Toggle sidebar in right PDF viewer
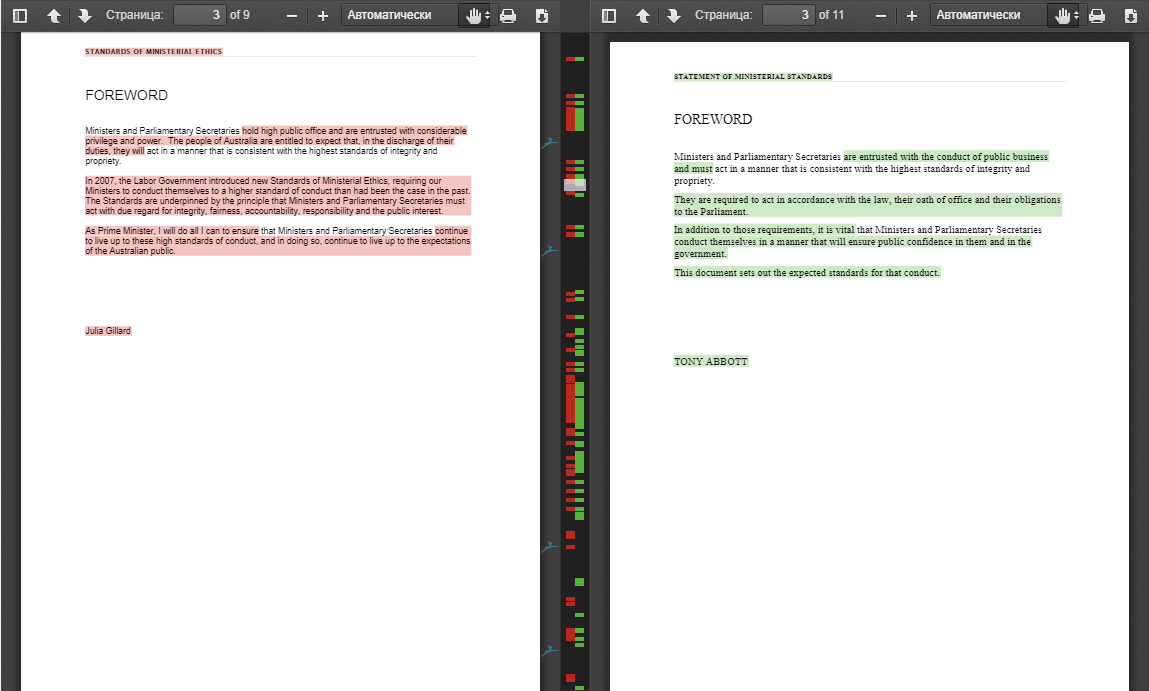Image resolution: width=1149 pixels, height=691 pixels. click(609, 15)
